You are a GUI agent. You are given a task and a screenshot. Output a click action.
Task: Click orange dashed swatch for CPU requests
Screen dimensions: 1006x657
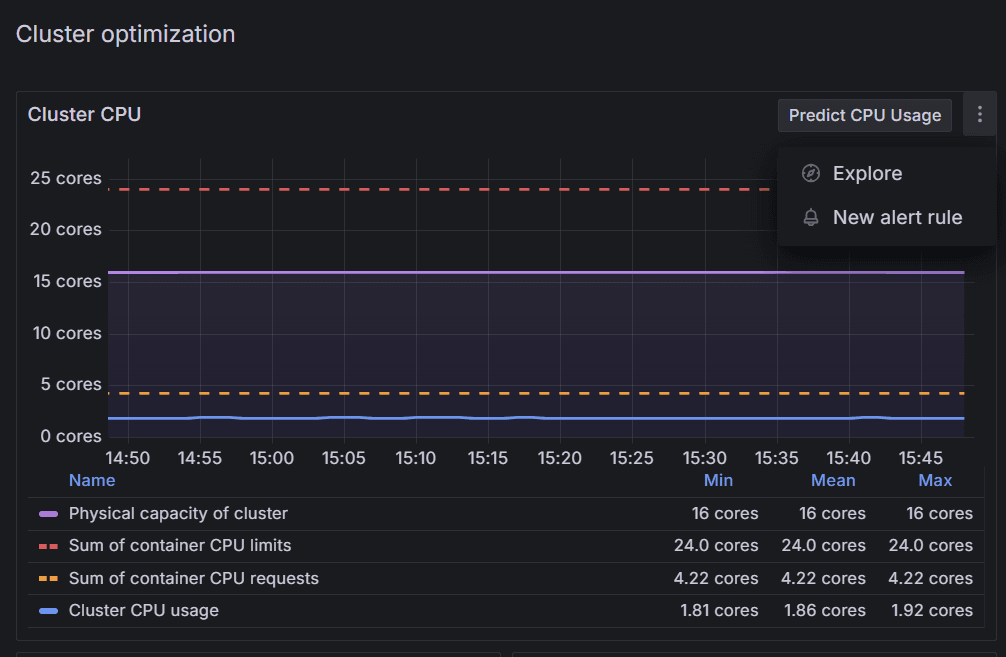coord(48,578)
